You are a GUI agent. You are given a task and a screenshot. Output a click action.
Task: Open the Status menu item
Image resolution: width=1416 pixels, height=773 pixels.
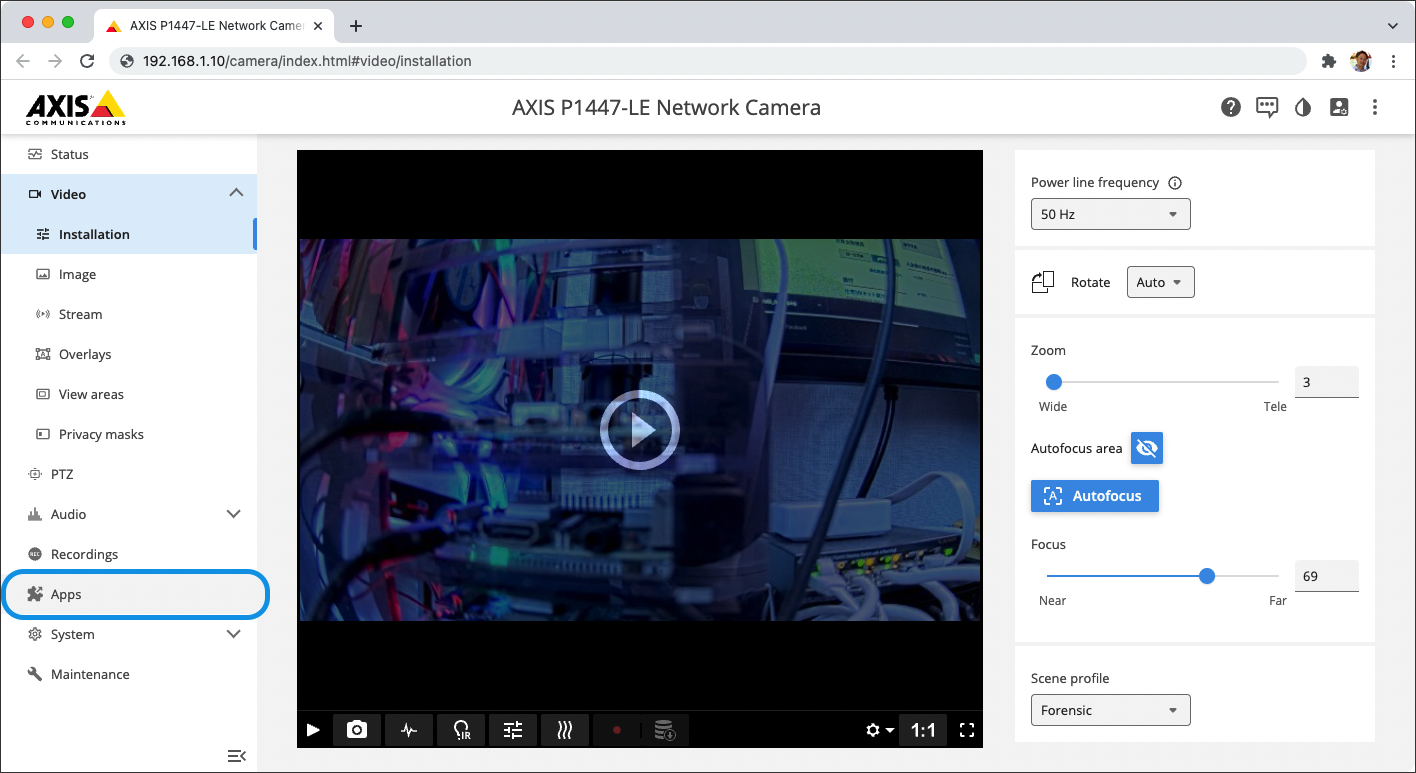tap(128, 154)
